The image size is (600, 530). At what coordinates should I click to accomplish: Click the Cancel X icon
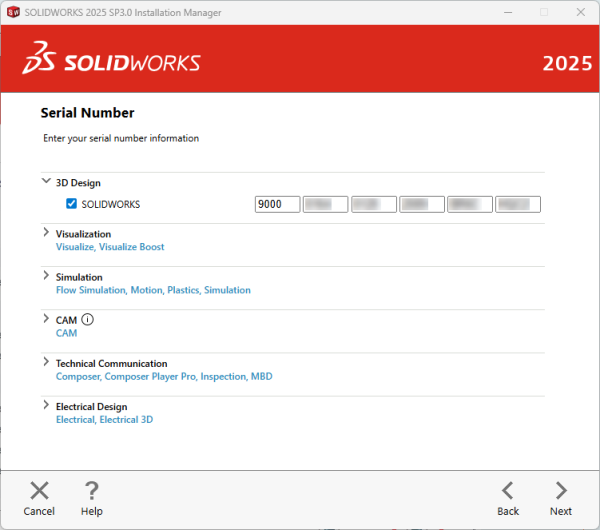point(39,491)
